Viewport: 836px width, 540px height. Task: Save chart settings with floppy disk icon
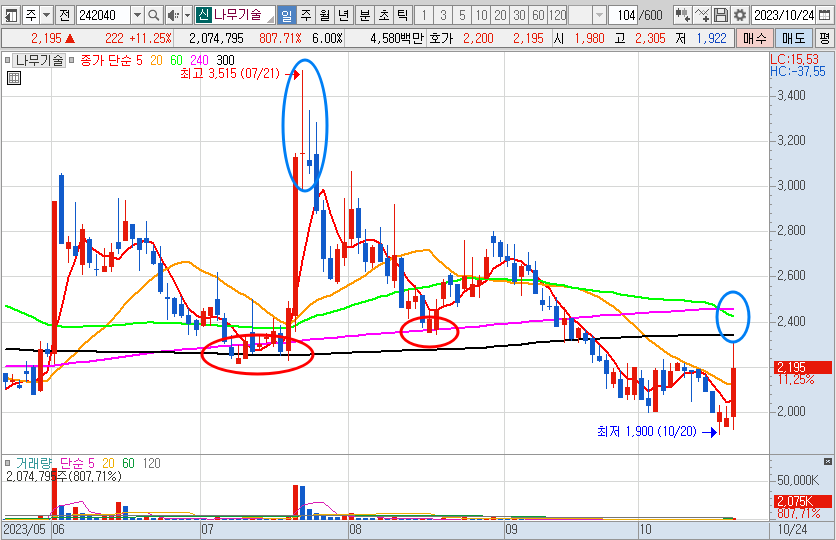pyautogui.click(x=721, y=15)
